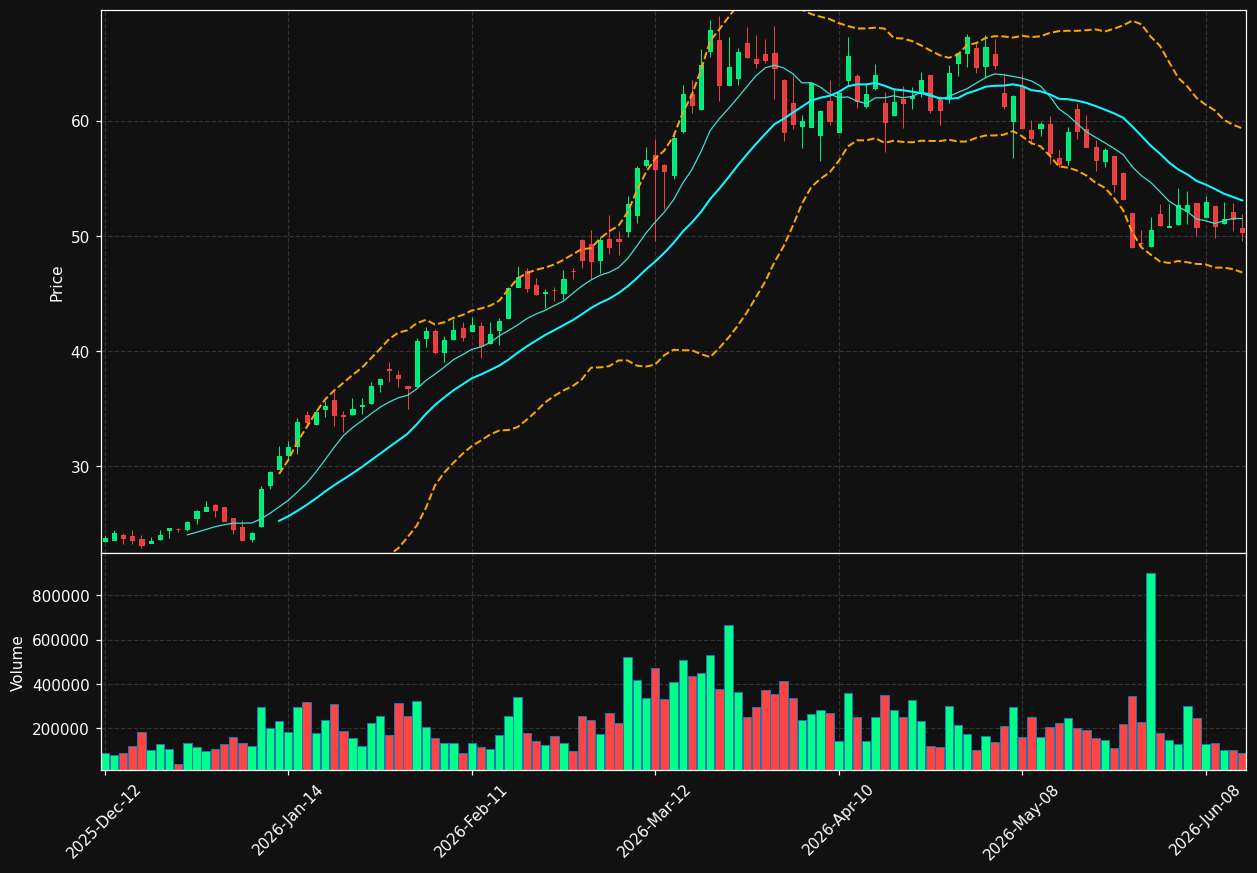Viewport: 1257px width, 873px height.
Task: Click the date label 2026-Jan-14
Action: [x=287, y=821]
